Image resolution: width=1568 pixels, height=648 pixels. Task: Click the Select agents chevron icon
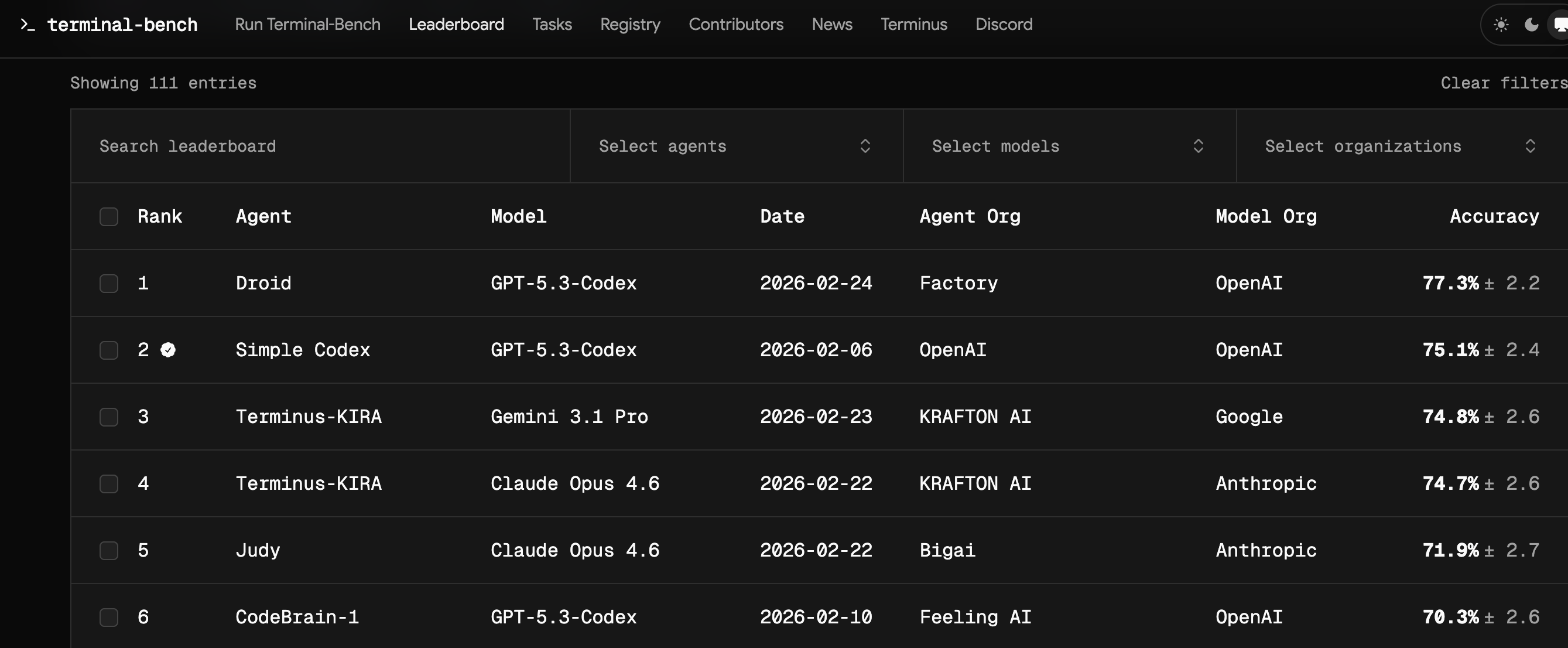coord(865,146)
